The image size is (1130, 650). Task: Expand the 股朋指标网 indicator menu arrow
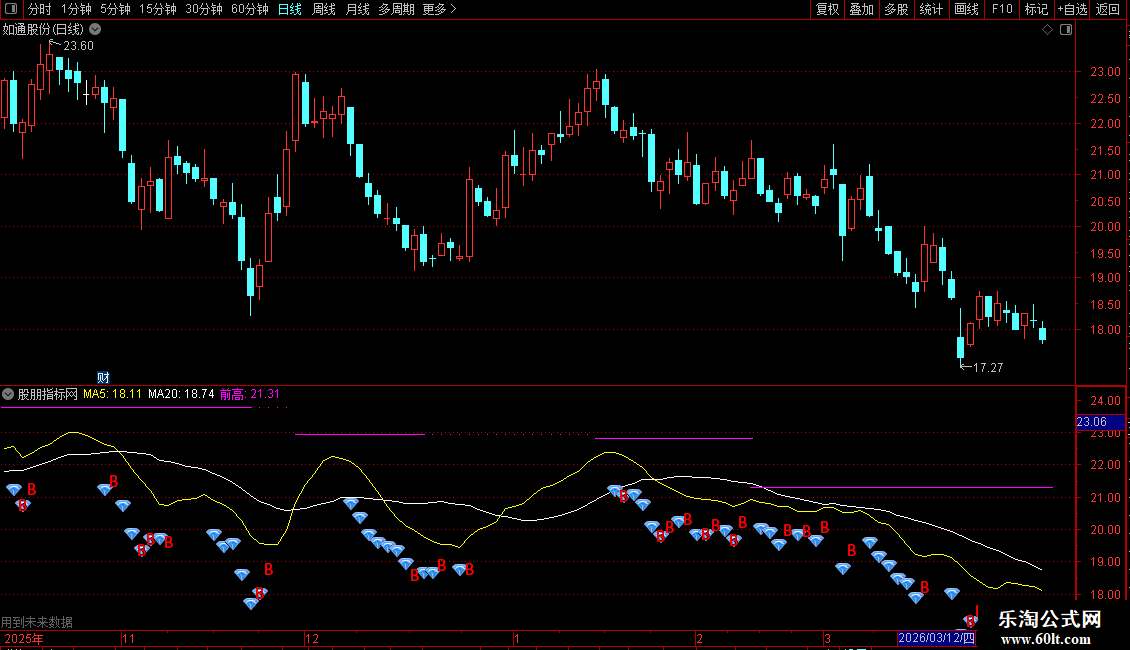(8, 394)
